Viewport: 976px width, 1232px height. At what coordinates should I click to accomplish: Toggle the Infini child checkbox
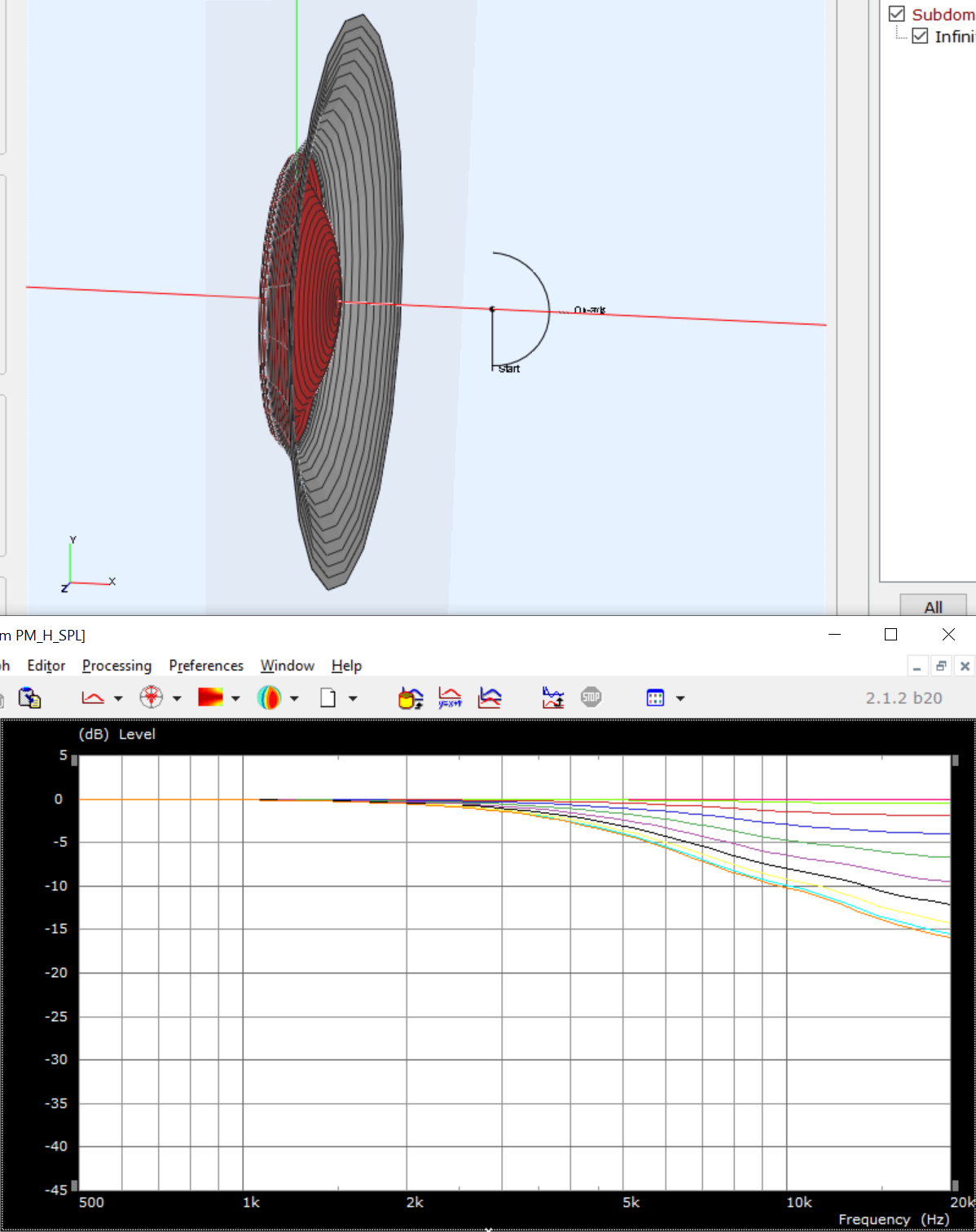920,36
